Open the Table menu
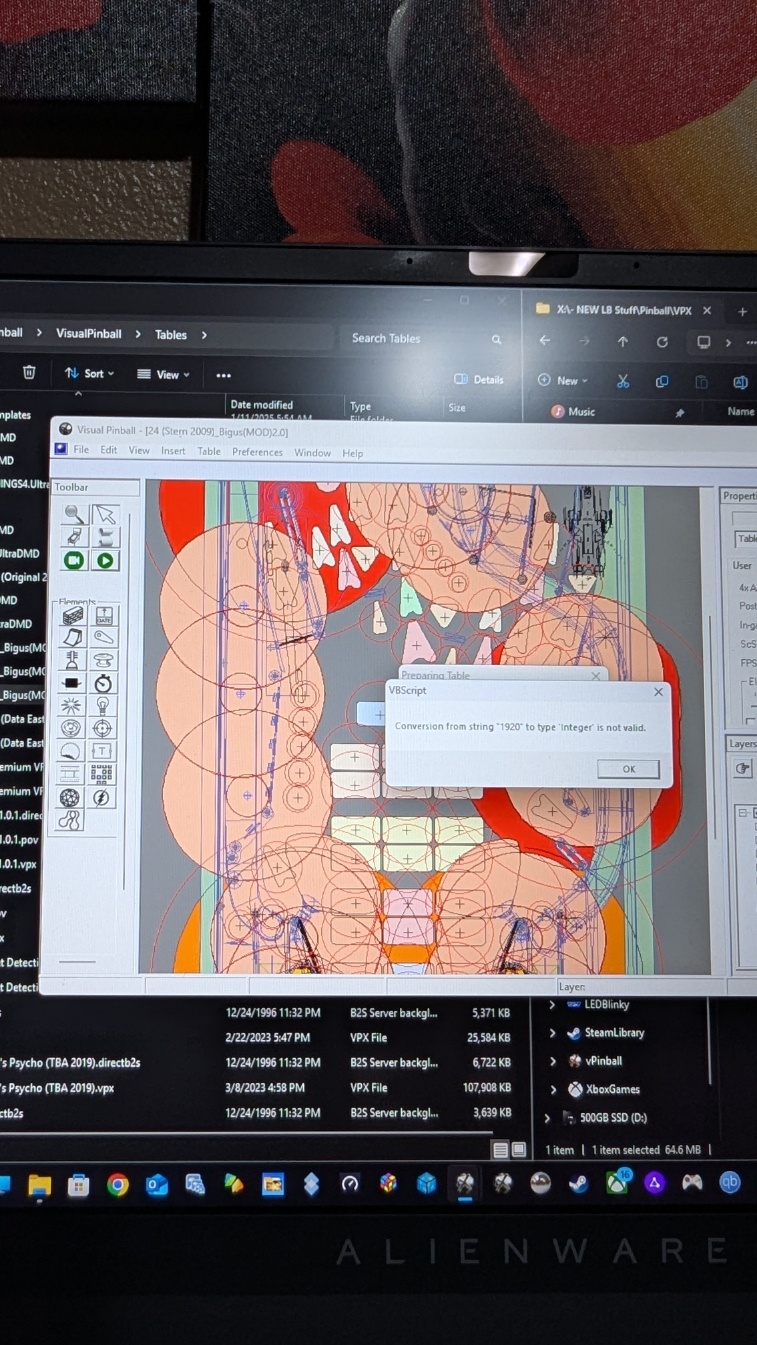The width and height of the screenshot is (757, 1345). pos(209,451)
